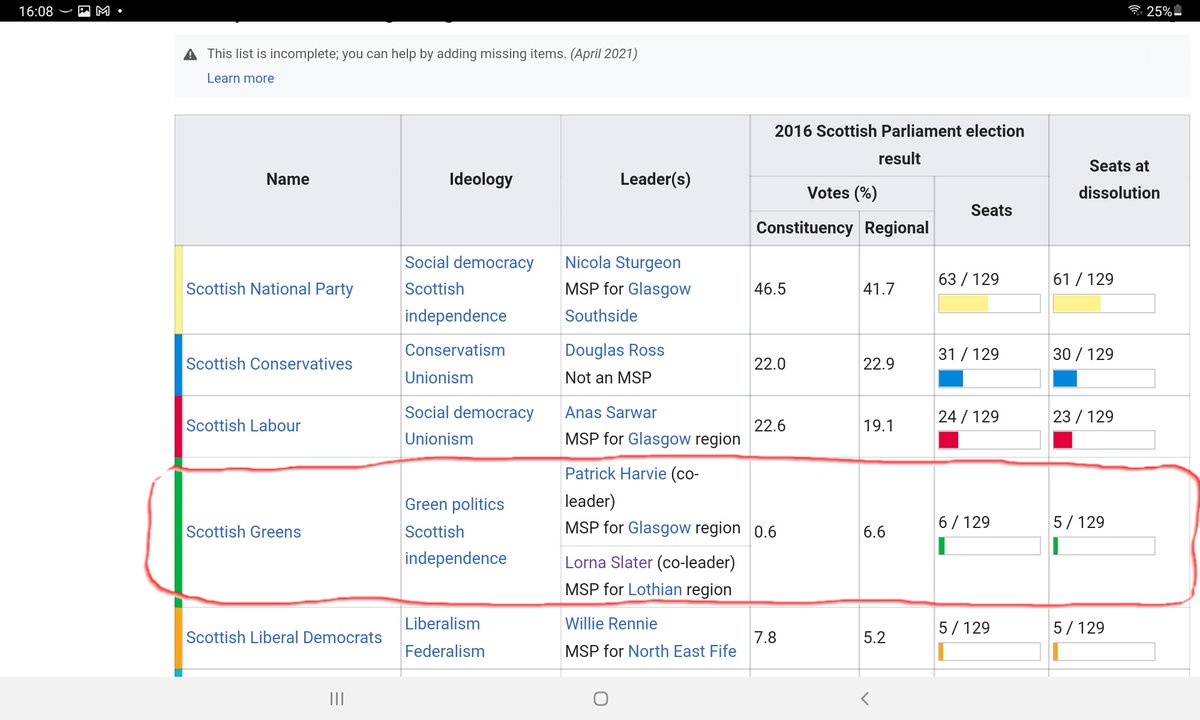The image size is (1200, 720).
Task: Open the North East Fife link
Action: [682, 651]
